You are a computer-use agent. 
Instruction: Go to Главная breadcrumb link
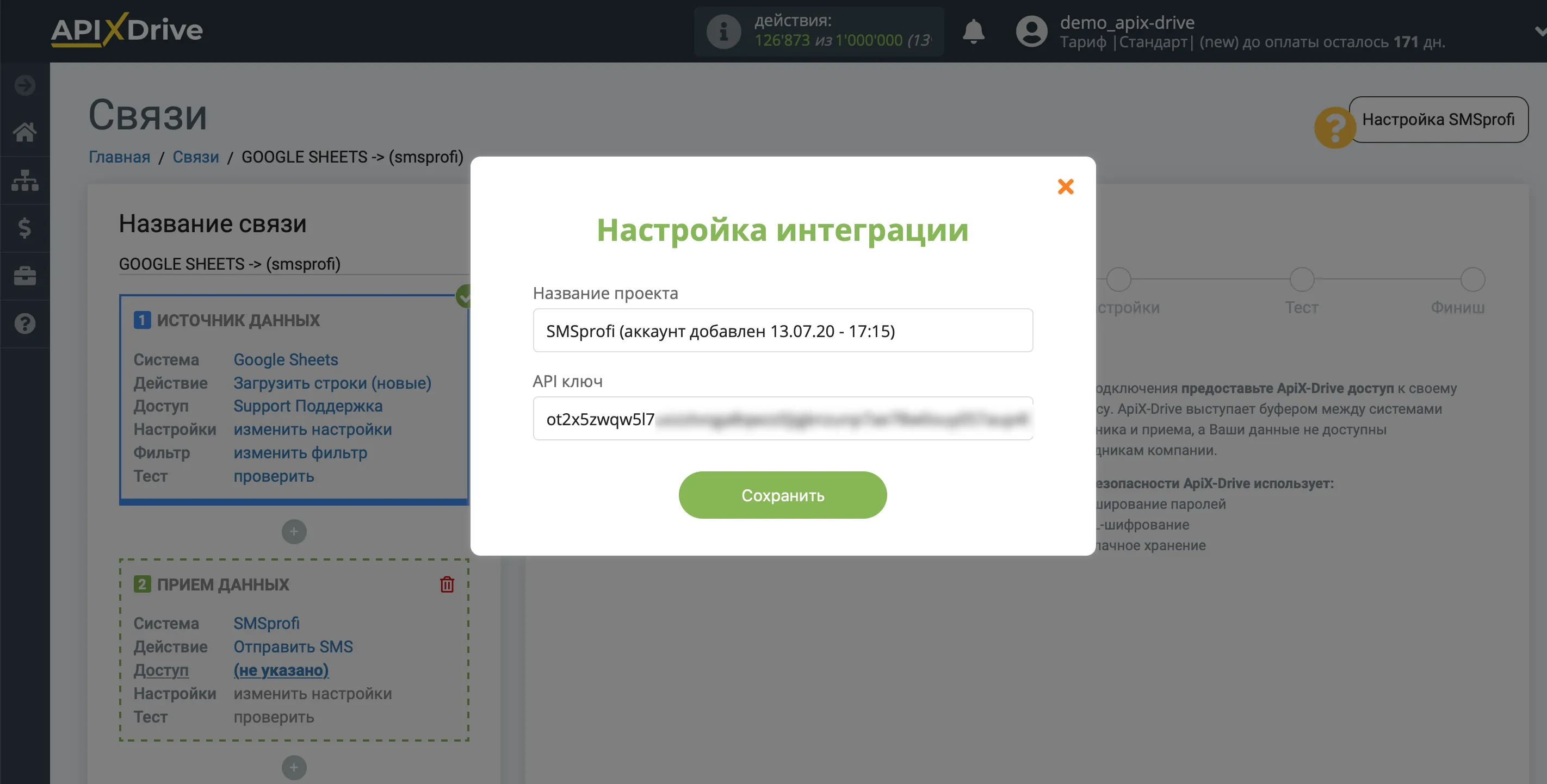tap(120, 157)
